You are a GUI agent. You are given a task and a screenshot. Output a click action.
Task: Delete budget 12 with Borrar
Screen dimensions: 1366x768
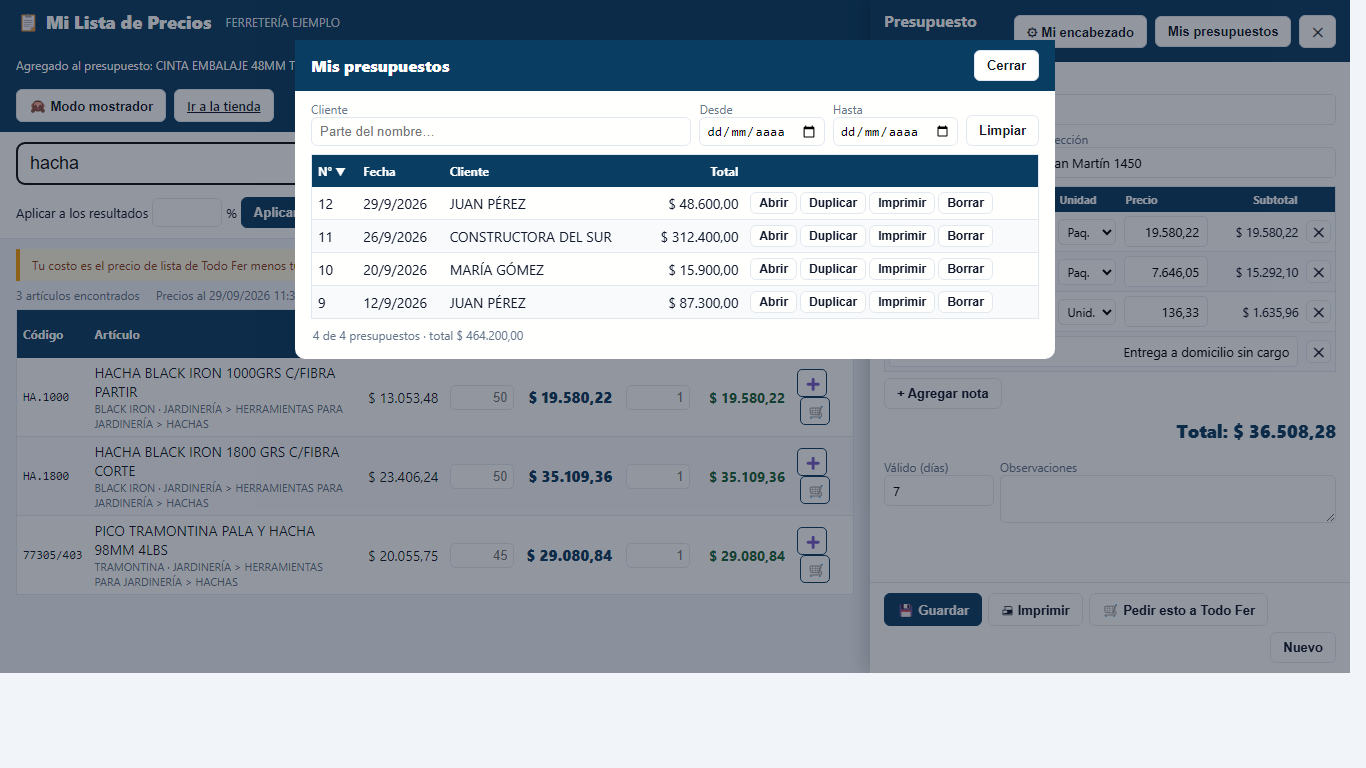[965, 203]
